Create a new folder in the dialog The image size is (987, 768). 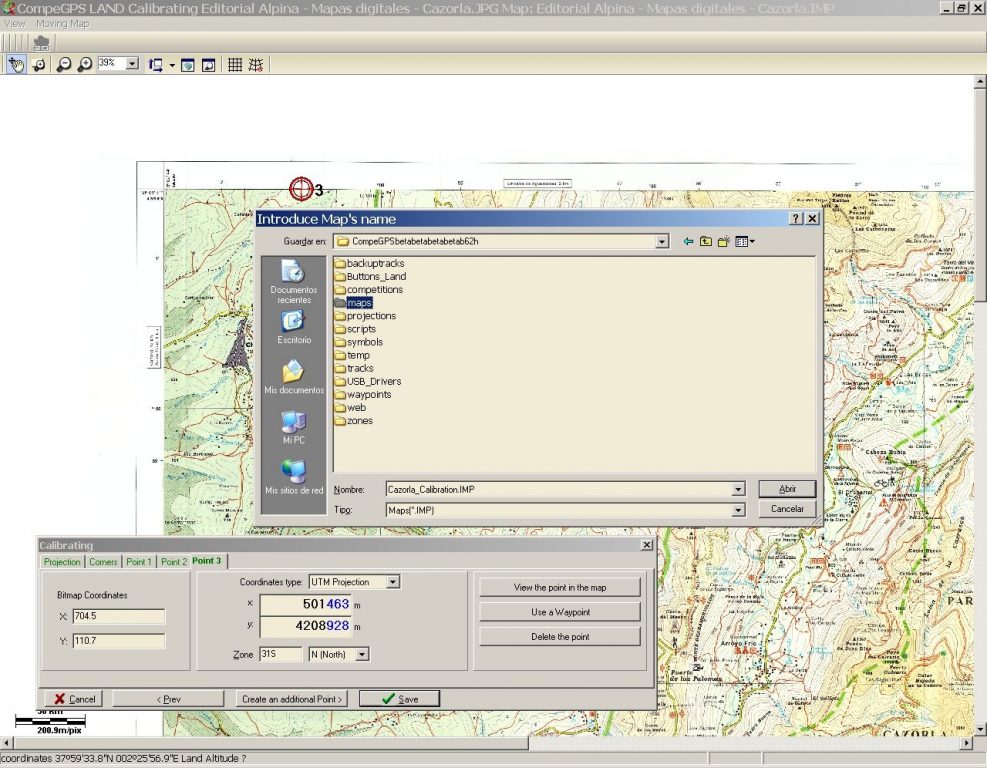pyautogui.click(x=723, y=241)
